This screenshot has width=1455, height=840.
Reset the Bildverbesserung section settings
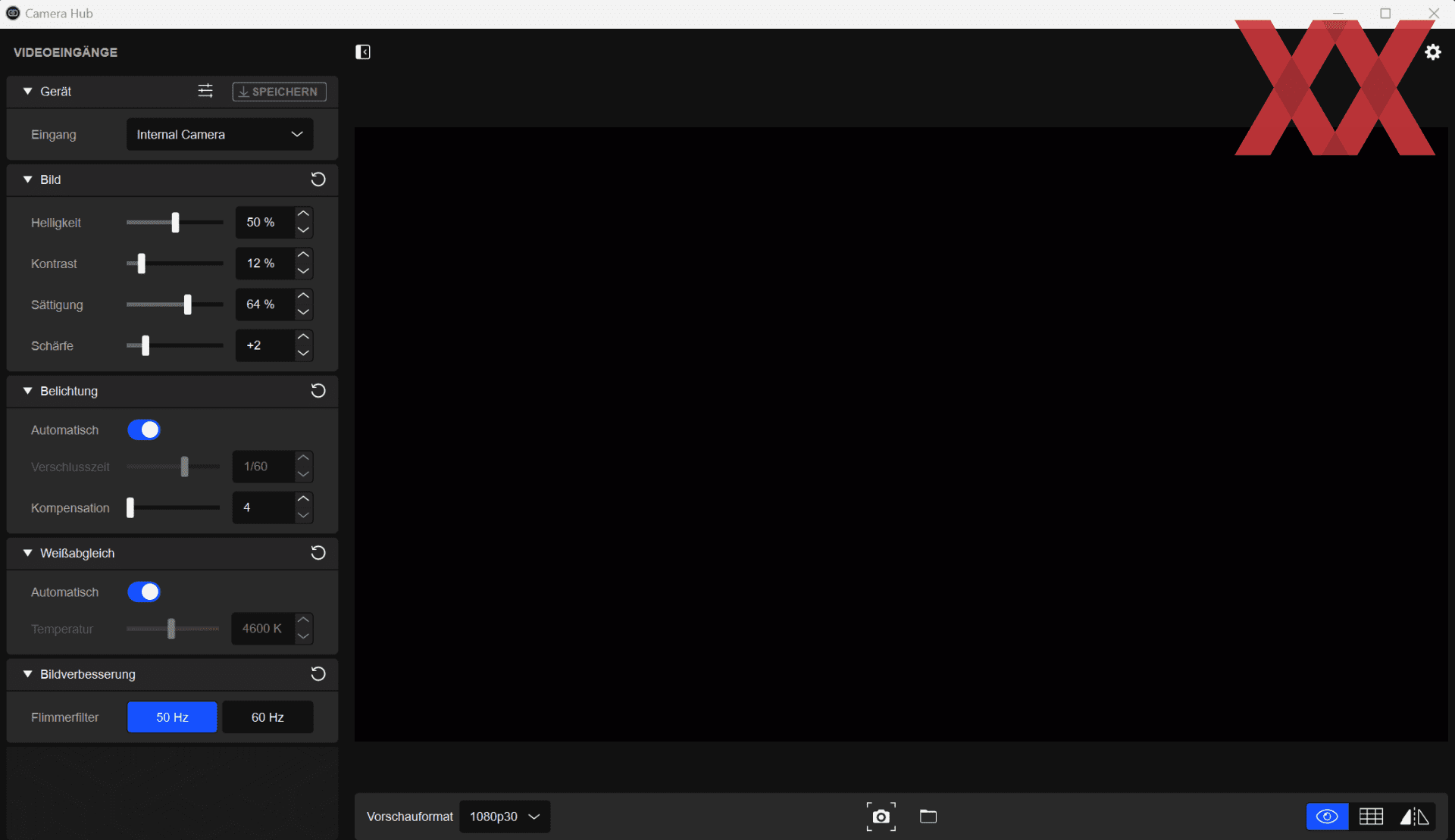[x=318, y=674]
